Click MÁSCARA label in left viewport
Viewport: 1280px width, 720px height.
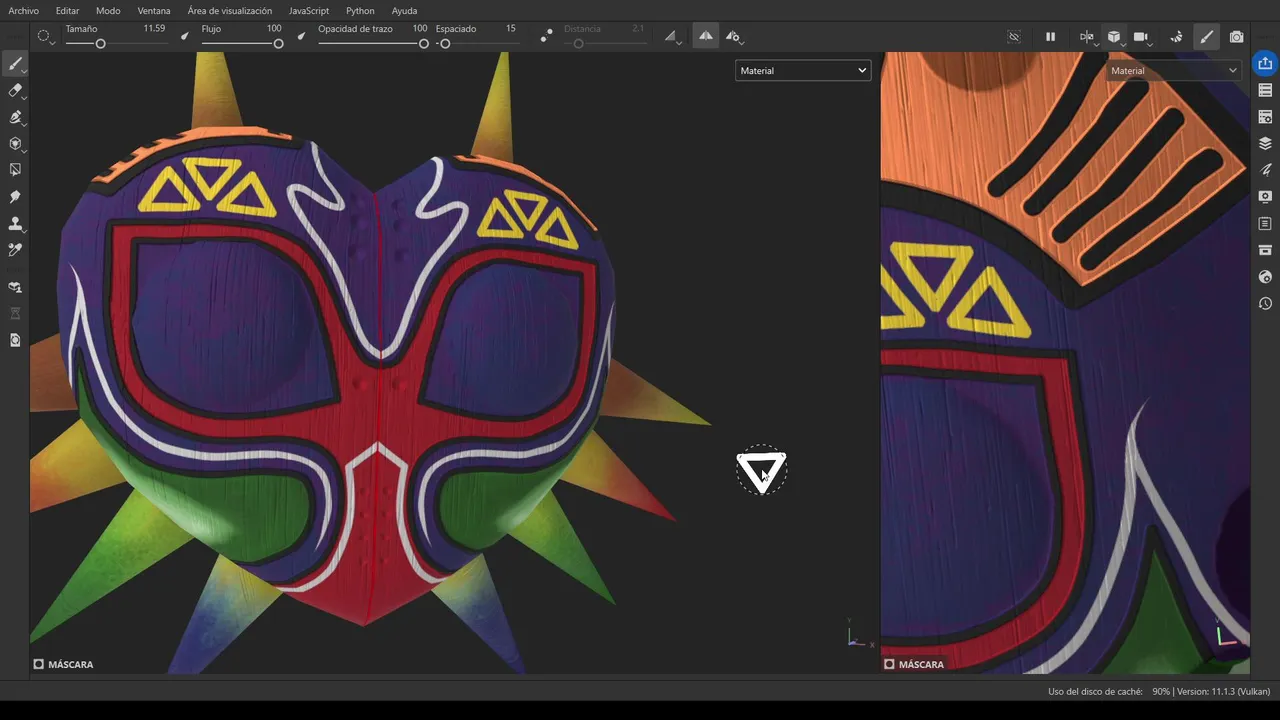click(71, 664)
